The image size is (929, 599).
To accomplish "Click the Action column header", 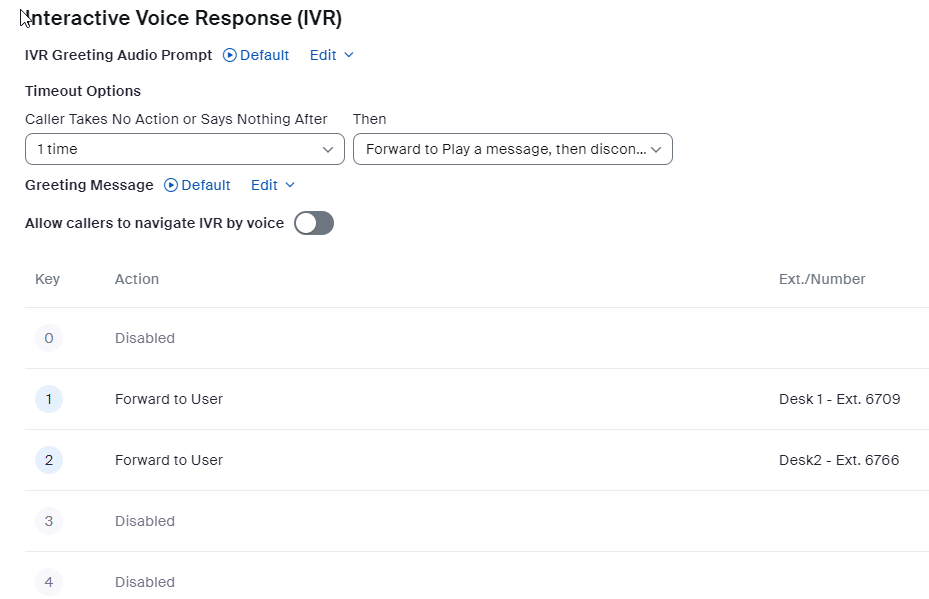I will [137, 279].
